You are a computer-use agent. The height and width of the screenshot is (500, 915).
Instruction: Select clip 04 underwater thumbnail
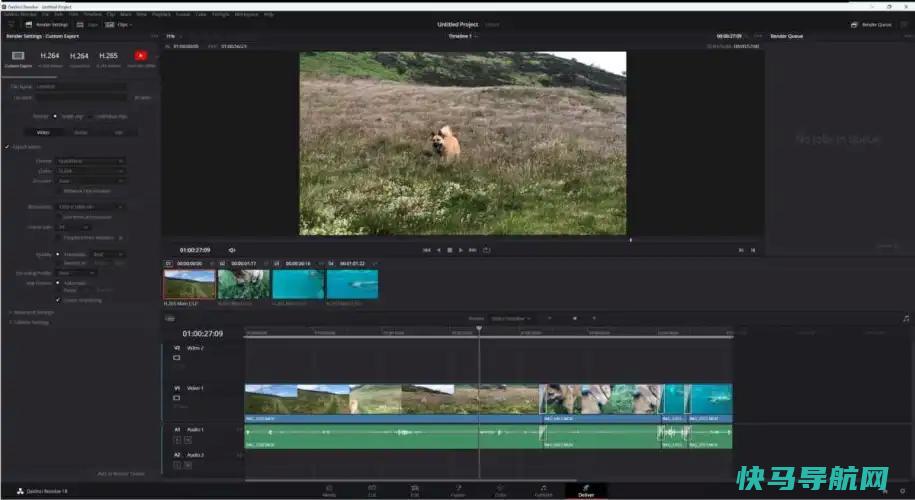pos(352,284)
